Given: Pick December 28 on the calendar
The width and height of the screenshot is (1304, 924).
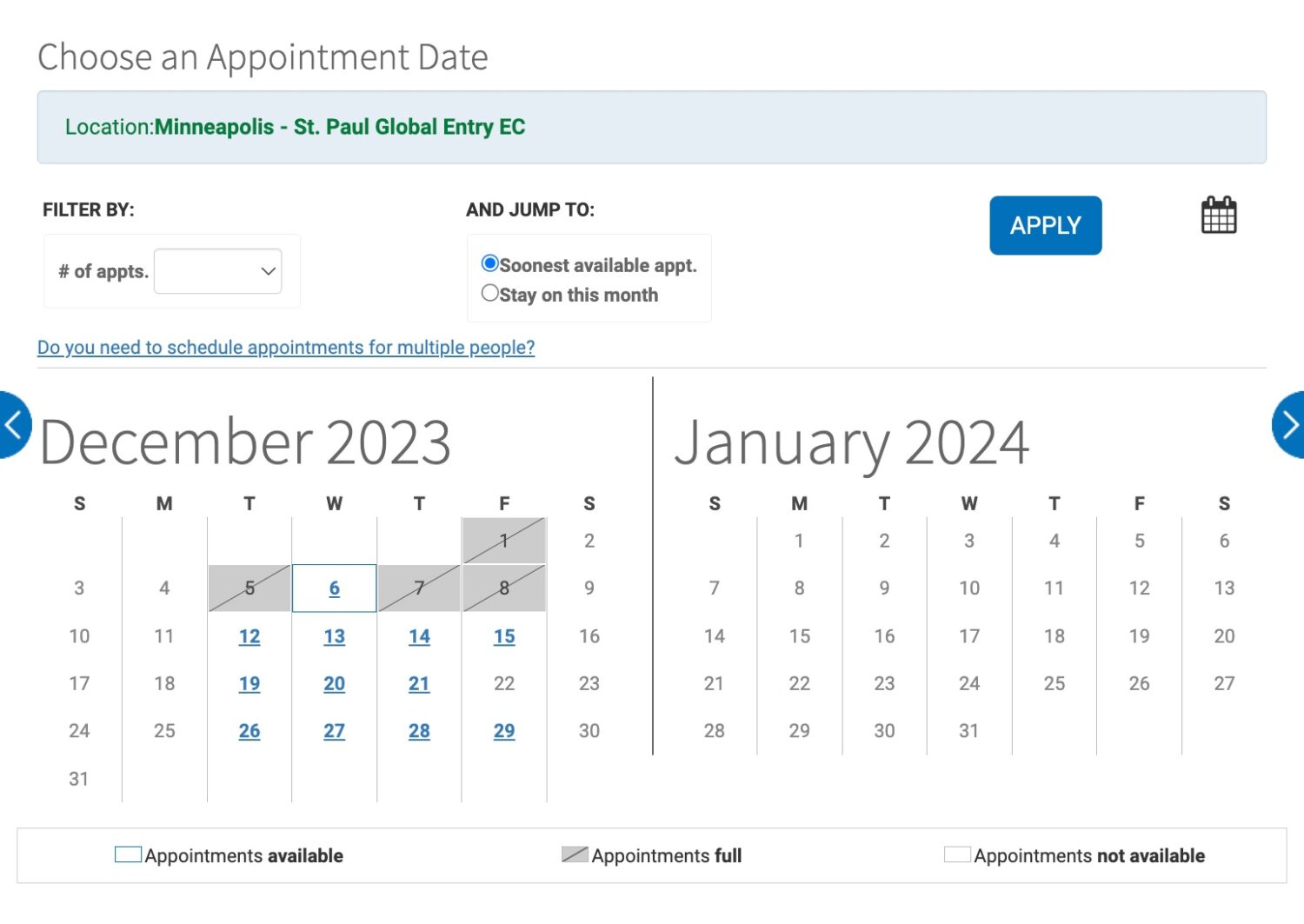Looking at the screenshot, I should [x=419, y=731].
